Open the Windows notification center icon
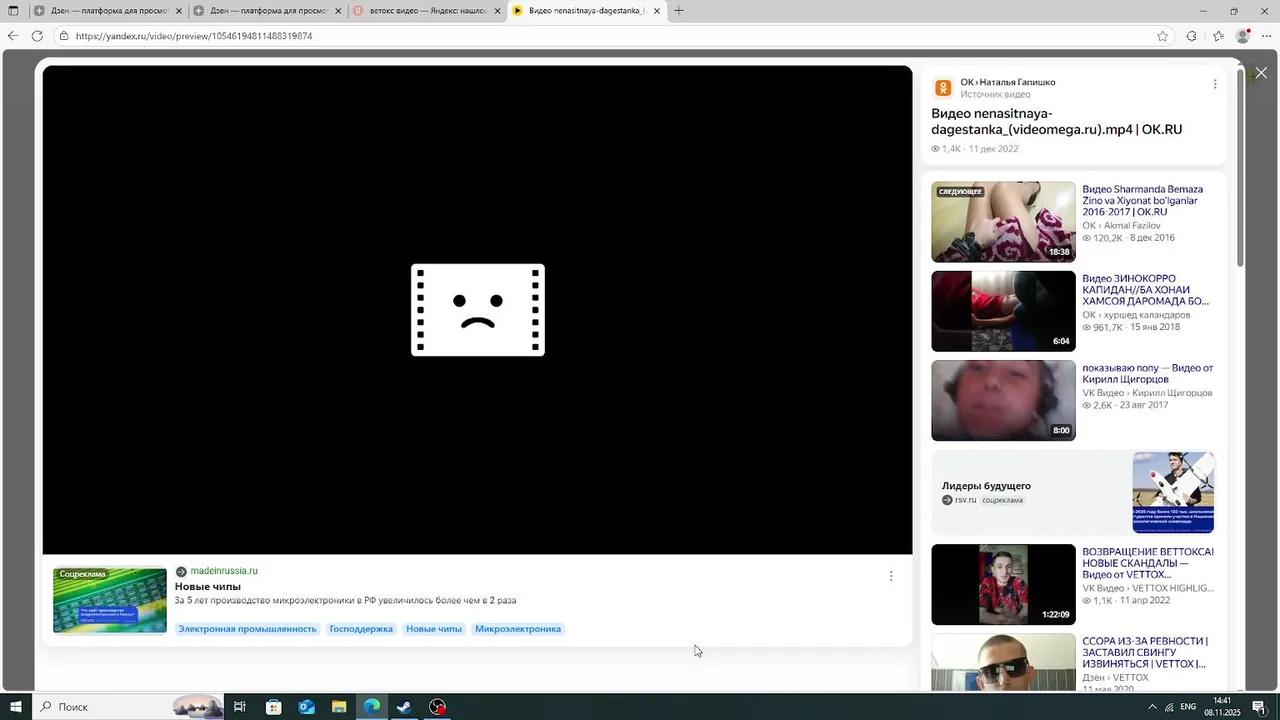1280x720 pixels. point(1259,707)
